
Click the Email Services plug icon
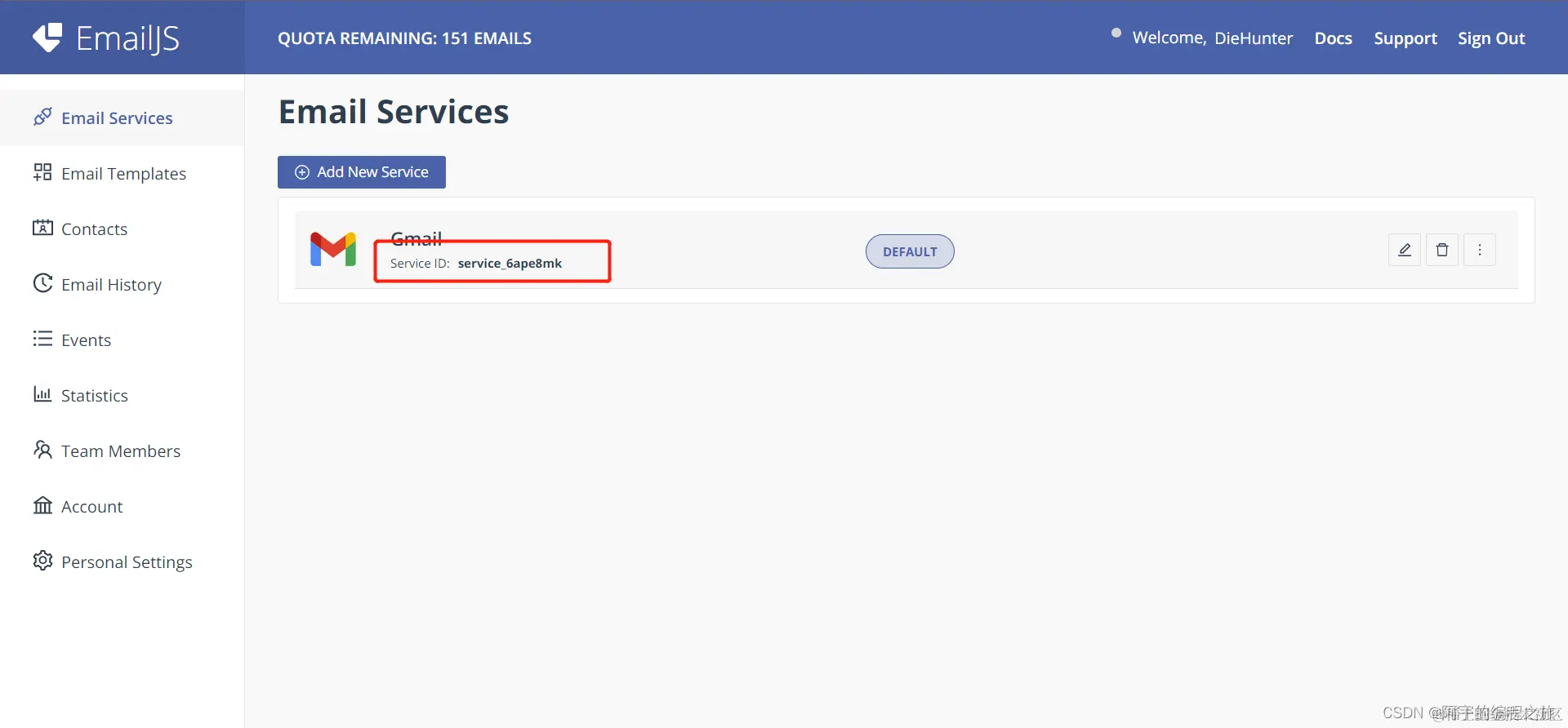coord(42,117)
